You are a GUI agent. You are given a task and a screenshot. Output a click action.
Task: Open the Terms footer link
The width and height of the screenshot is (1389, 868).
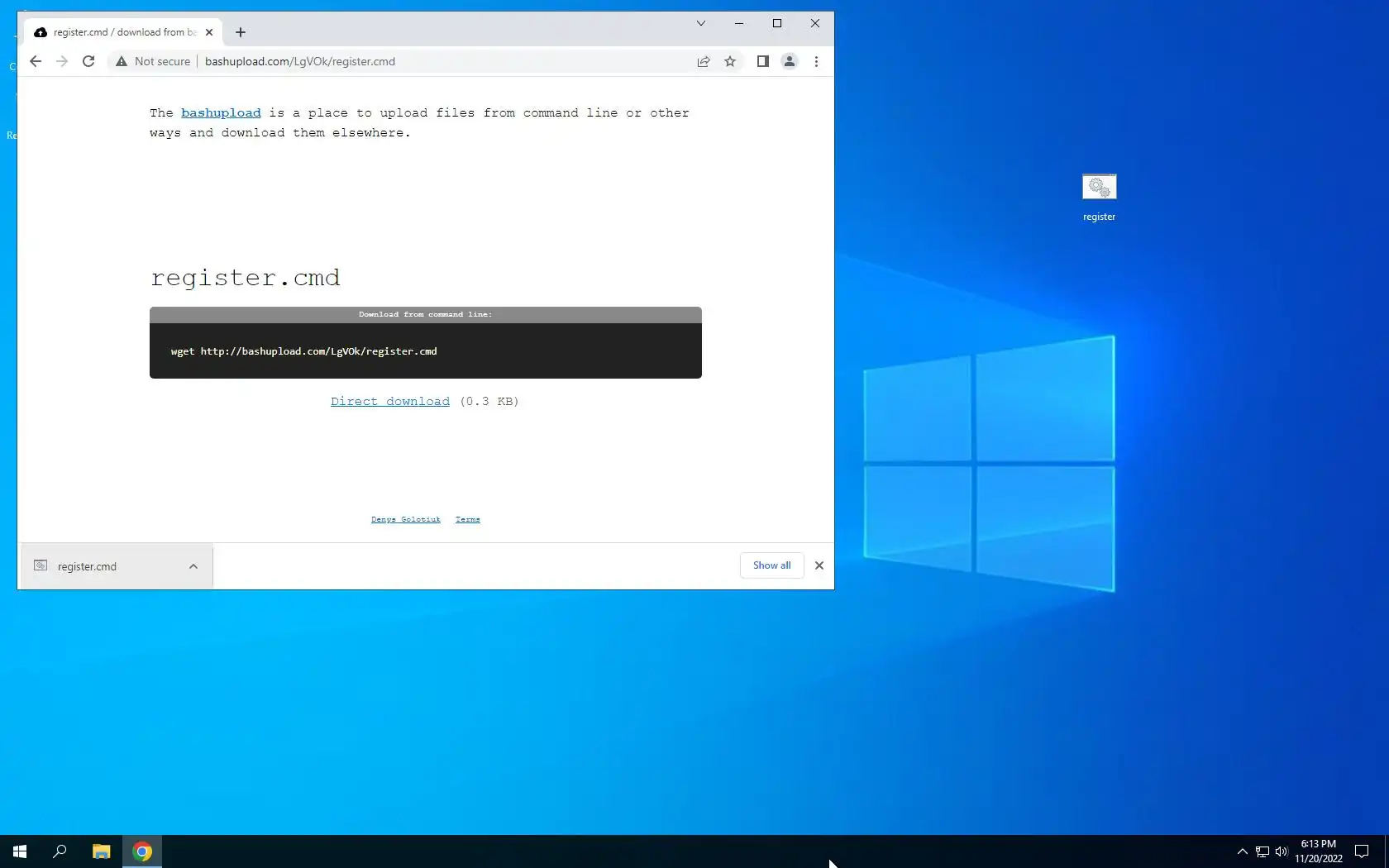pos(468,519)
